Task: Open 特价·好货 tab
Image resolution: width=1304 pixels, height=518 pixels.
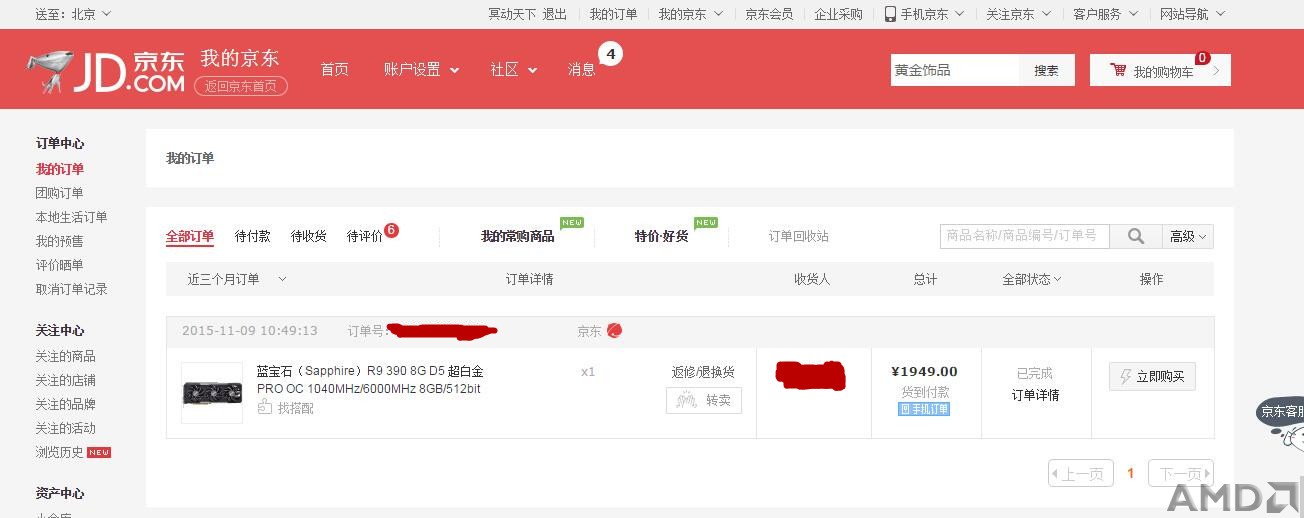Action: coord(661,236)
